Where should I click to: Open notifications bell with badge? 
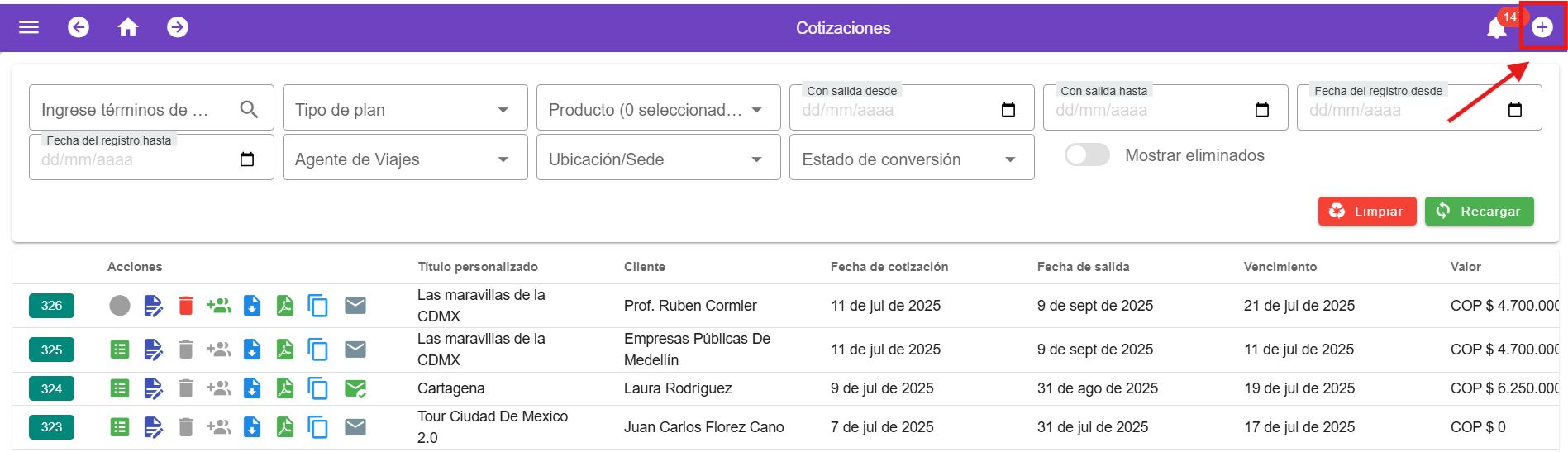coord(1497,27)
